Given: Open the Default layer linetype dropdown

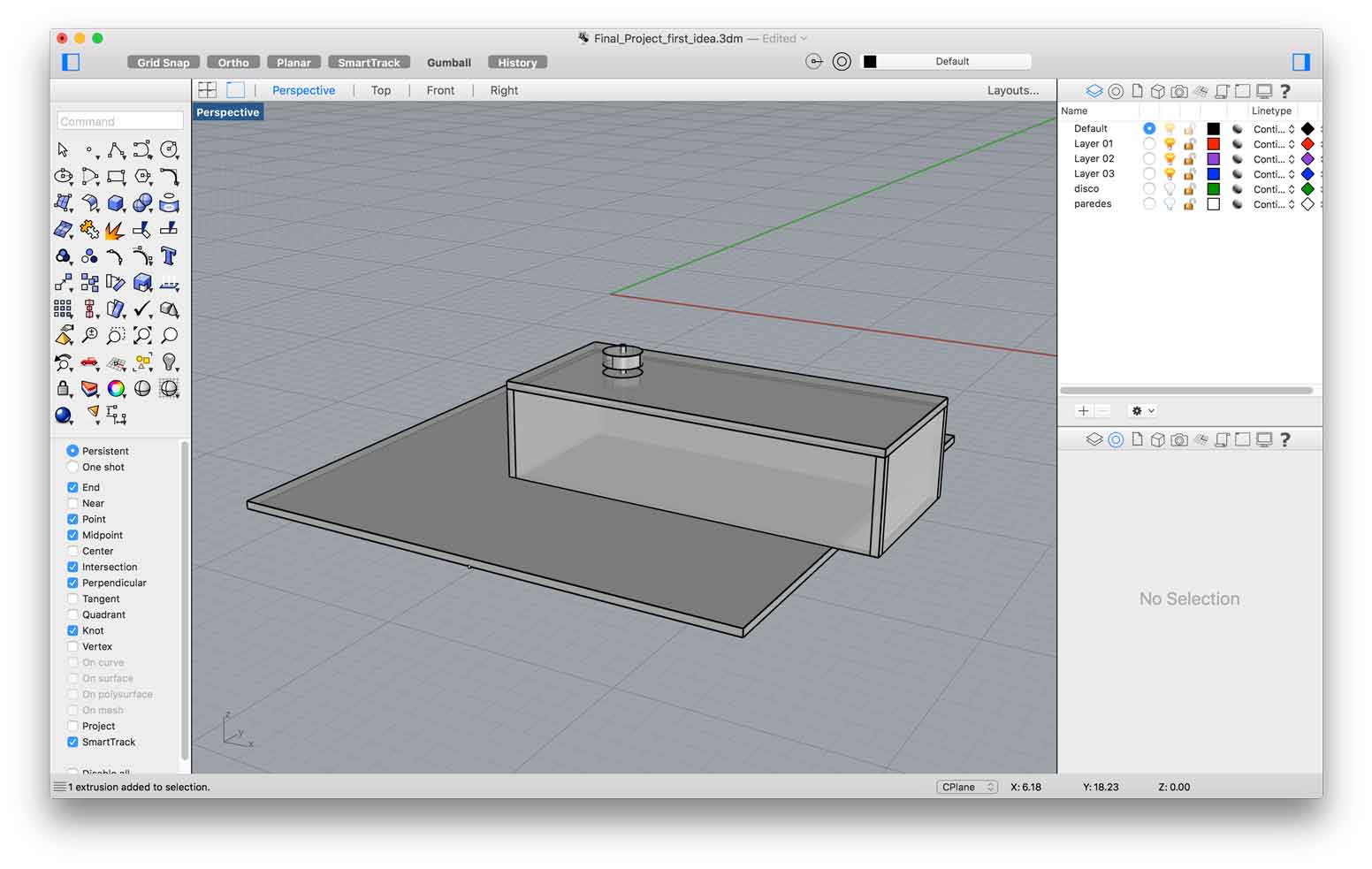Looking at the screenshot, I should (x=1274, y=129).
